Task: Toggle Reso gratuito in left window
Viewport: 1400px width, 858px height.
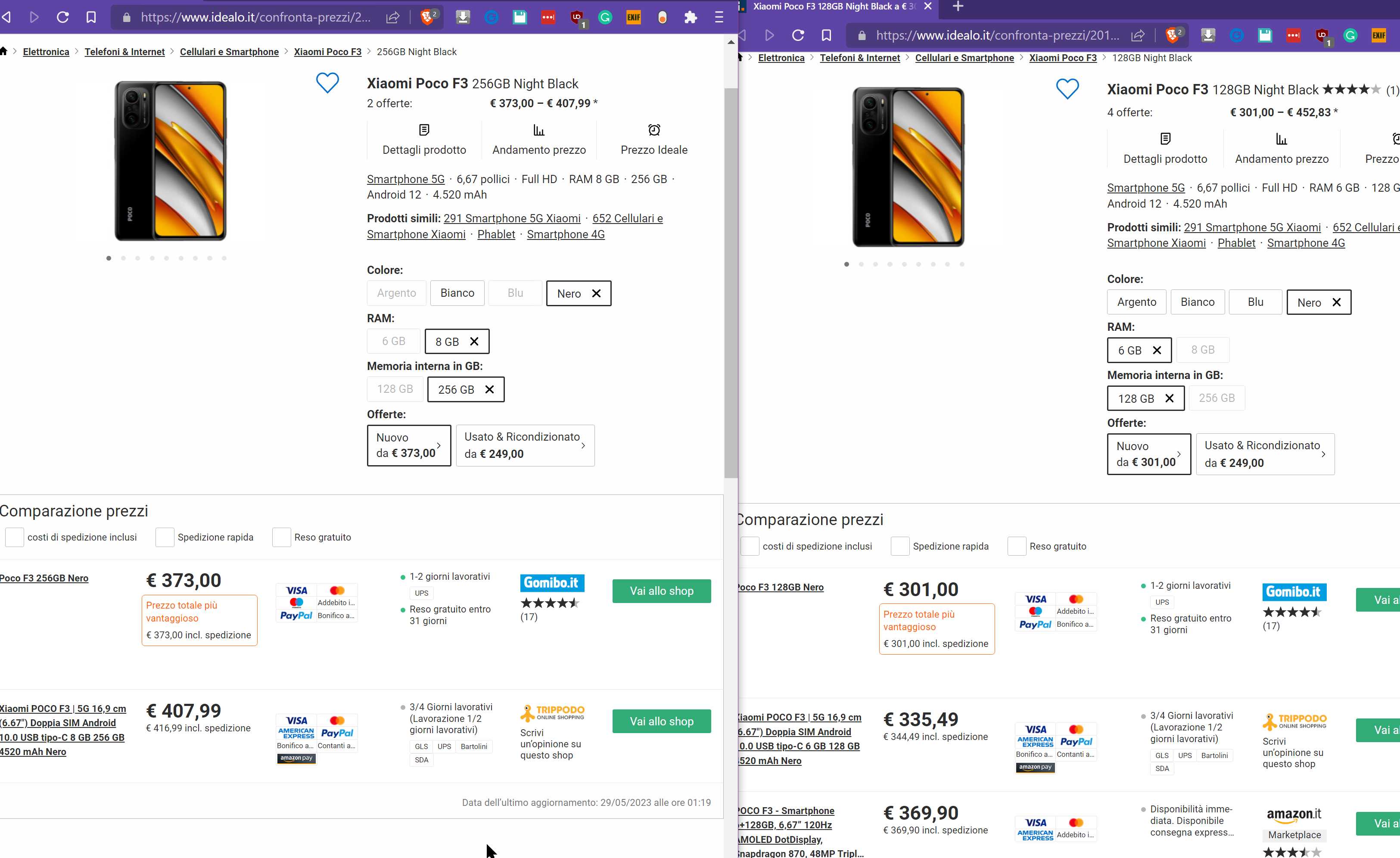Action: (281, 537)
